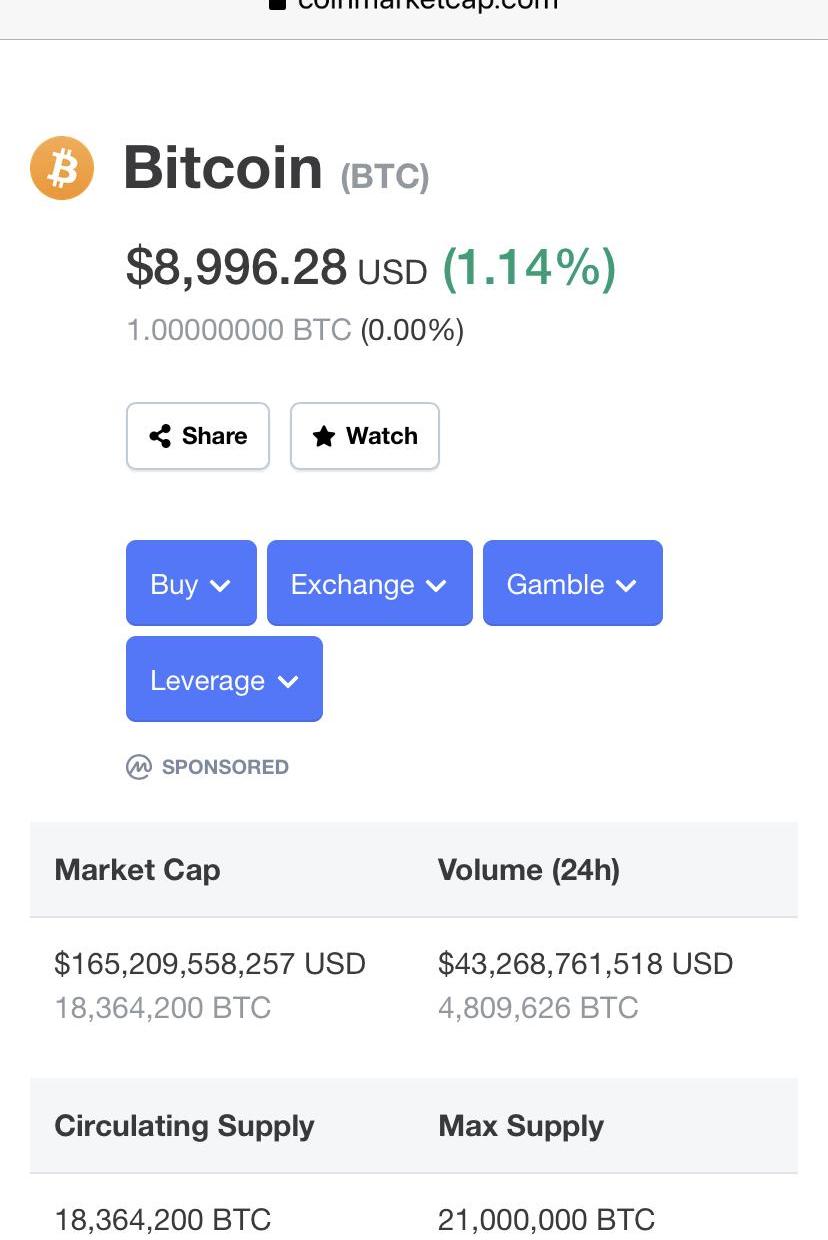Viewport: 828px width, 1240px height.
Task: Click the $8,996.28 price value
Action: pyautogui.click(x=236, y=268)
